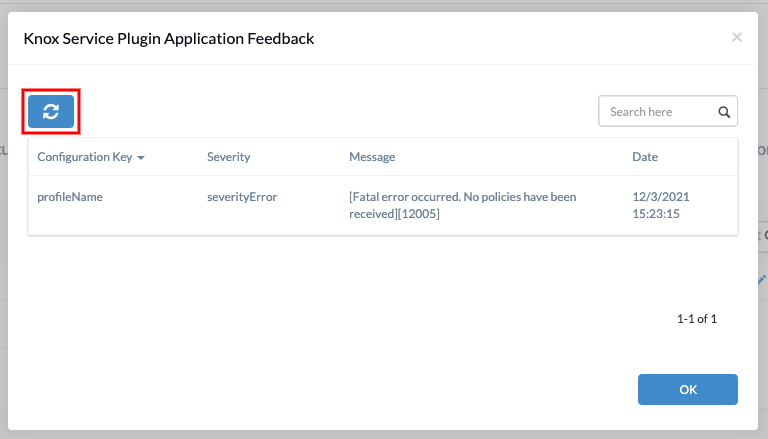The image size is (768, 439).
Task: Sort entries by Date column
Action: [645, 157]
